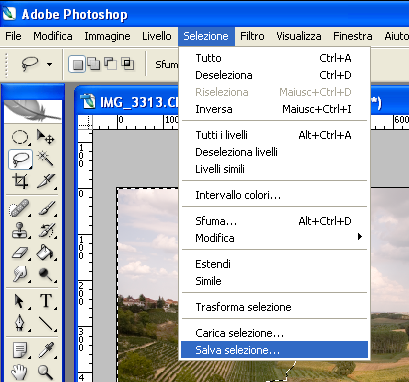The width and height of the screenshot is (409, 382).
Task: Enable Intersect with Selection mode
Action: click(128, 63)
